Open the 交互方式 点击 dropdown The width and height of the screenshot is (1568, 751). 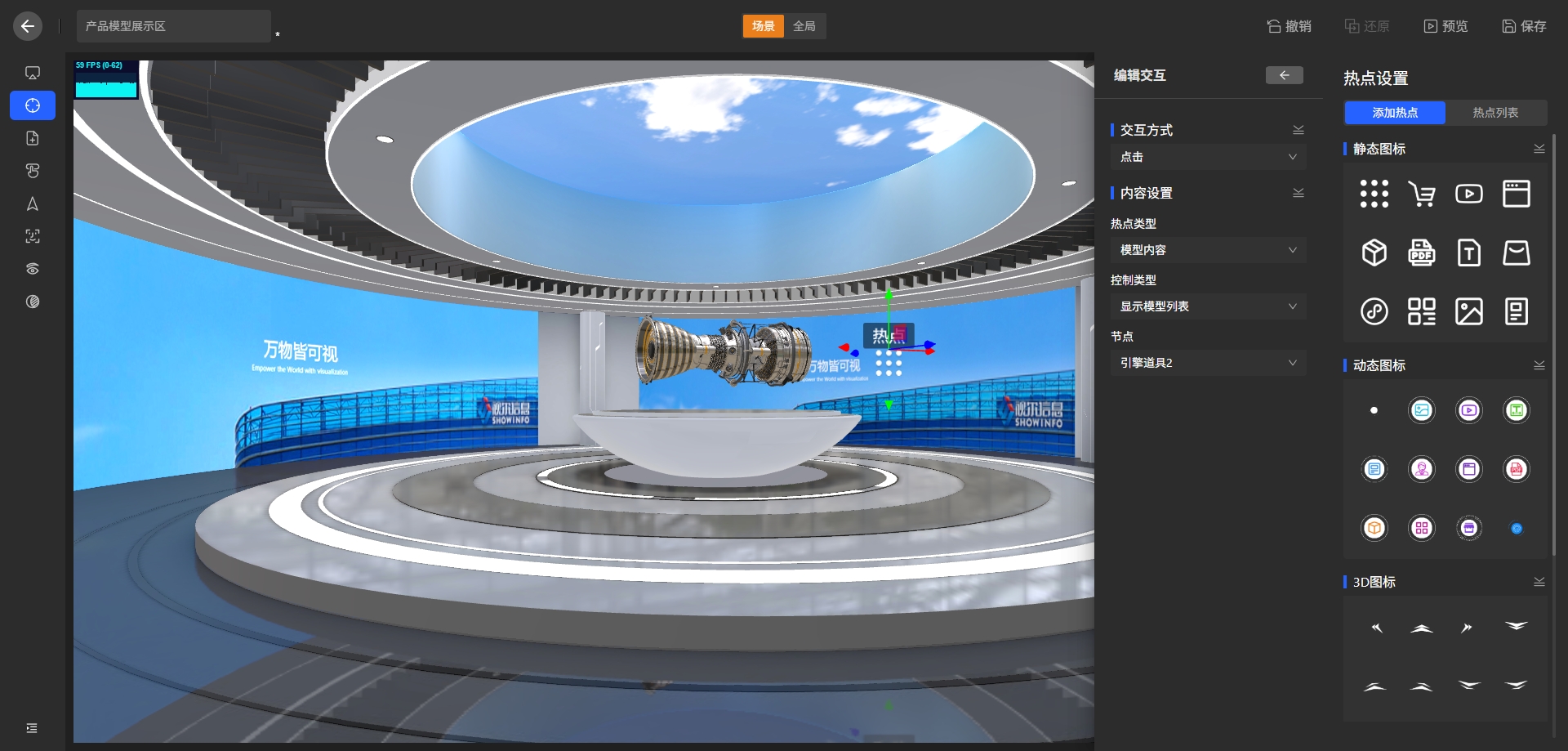(x=1207, y=157)
